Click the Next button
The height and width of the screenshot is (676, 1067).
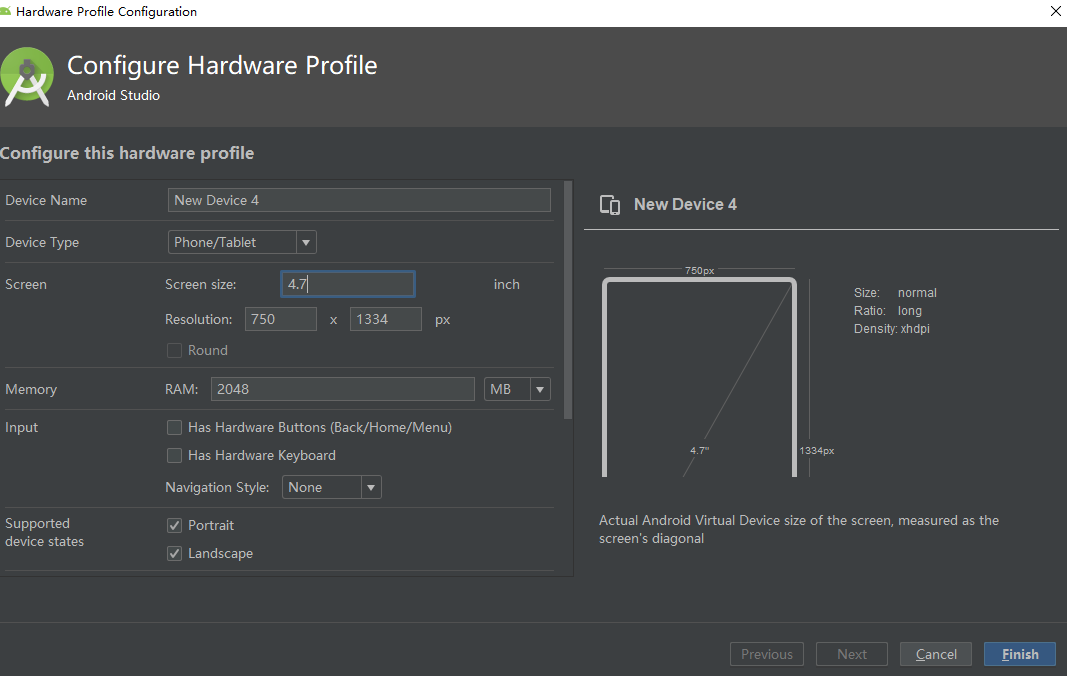click(x=852, y=654)
